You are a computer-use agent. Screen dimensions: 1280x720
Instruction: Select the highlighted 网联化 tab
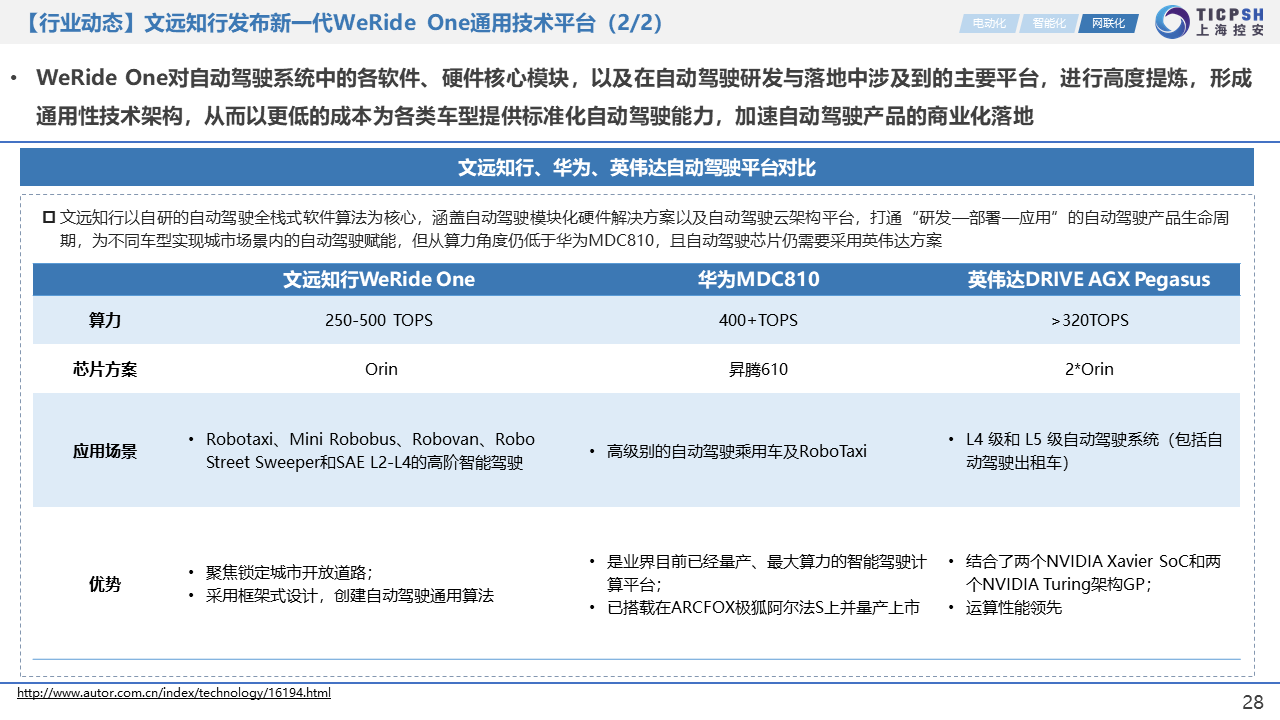click(x=1107, y=23)
